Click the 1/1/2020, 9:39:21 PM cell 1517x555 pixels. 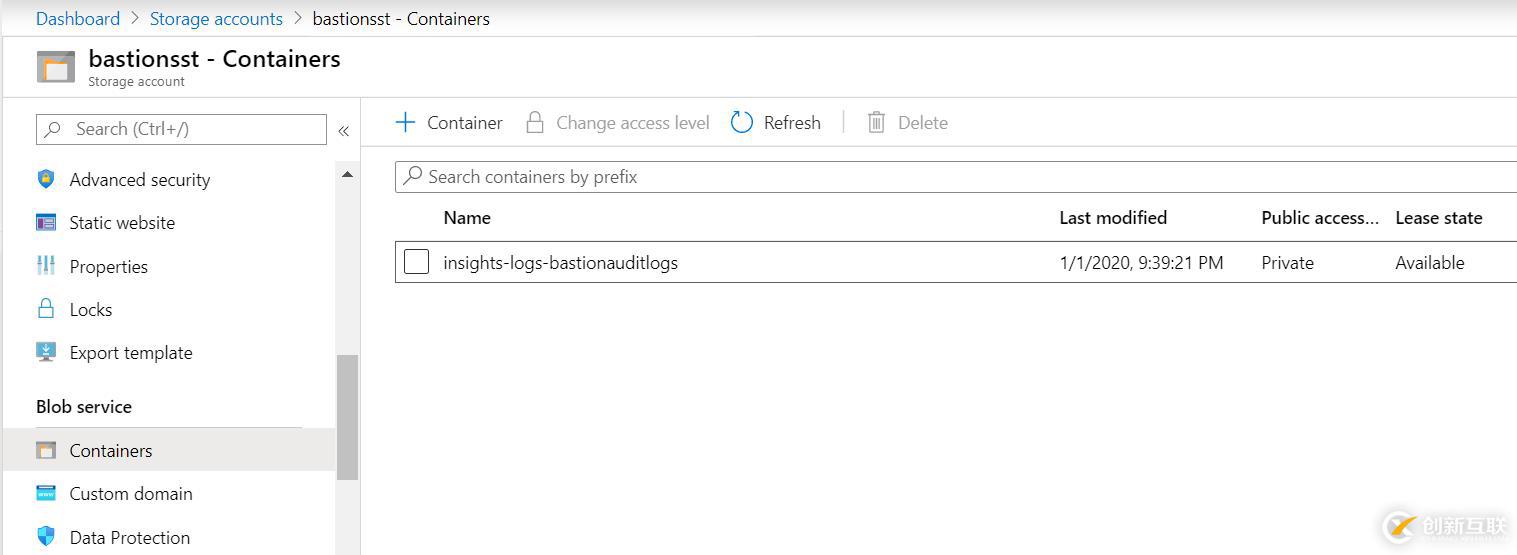coord(1142,263)
